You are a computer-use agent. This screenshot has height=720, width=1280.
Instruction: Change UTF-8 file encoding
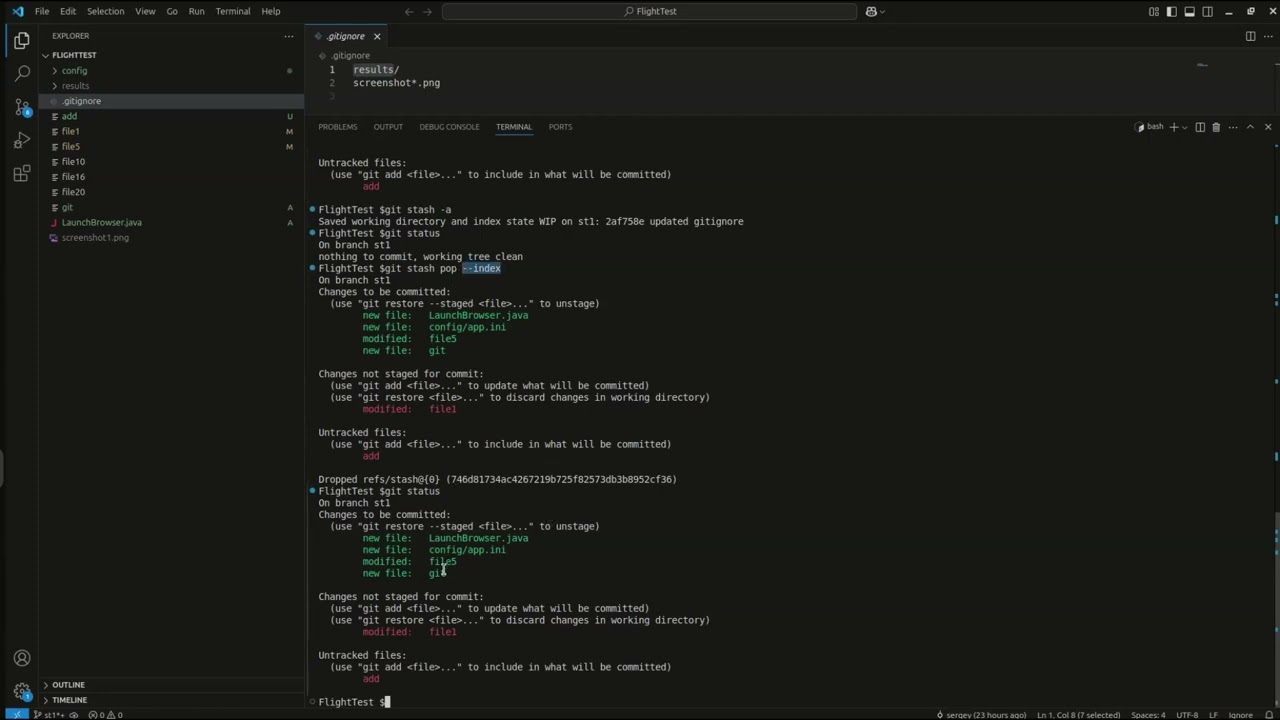click(1187, 715)
